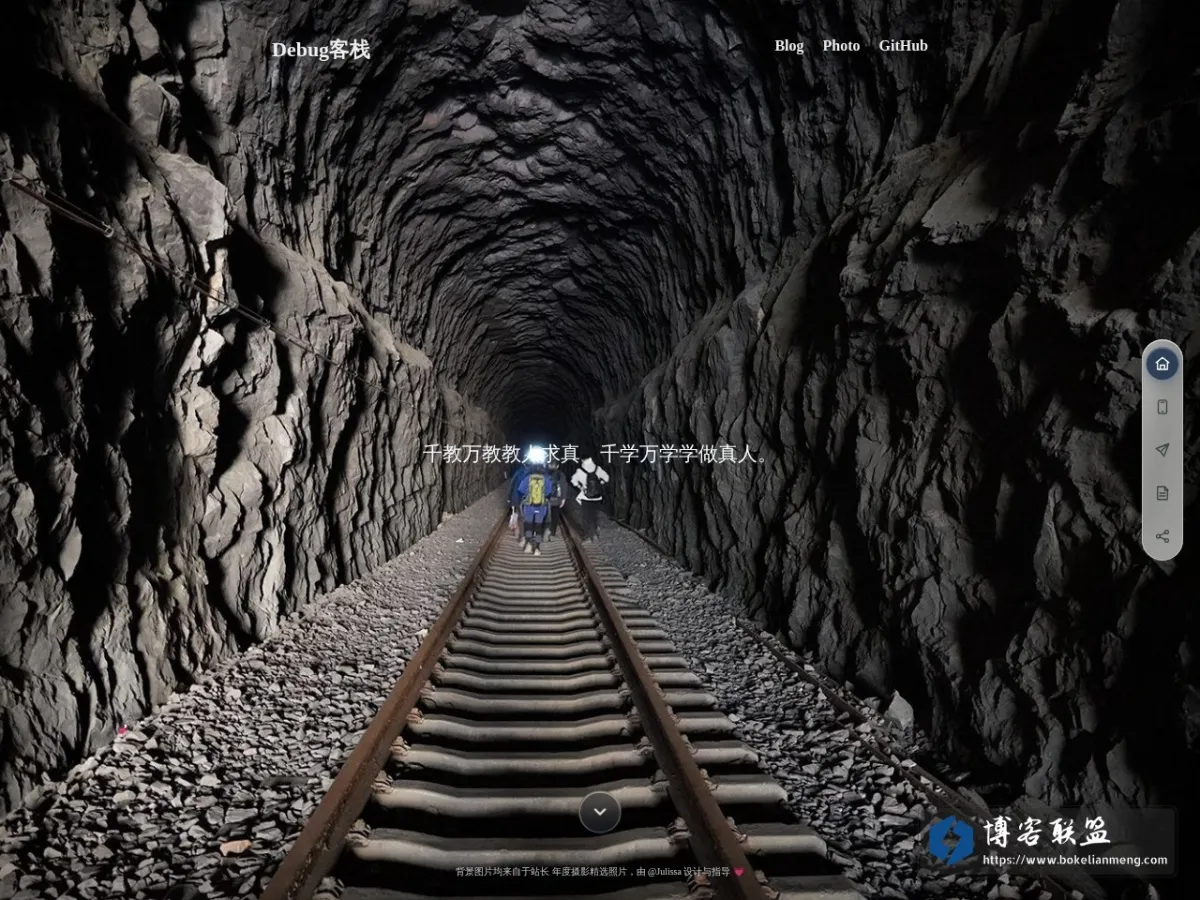The width and height of the screenshot is (1200, 900).
Task: Click the scroll-down chevron button
Action: pyautogui.click(x=600, y=812)
